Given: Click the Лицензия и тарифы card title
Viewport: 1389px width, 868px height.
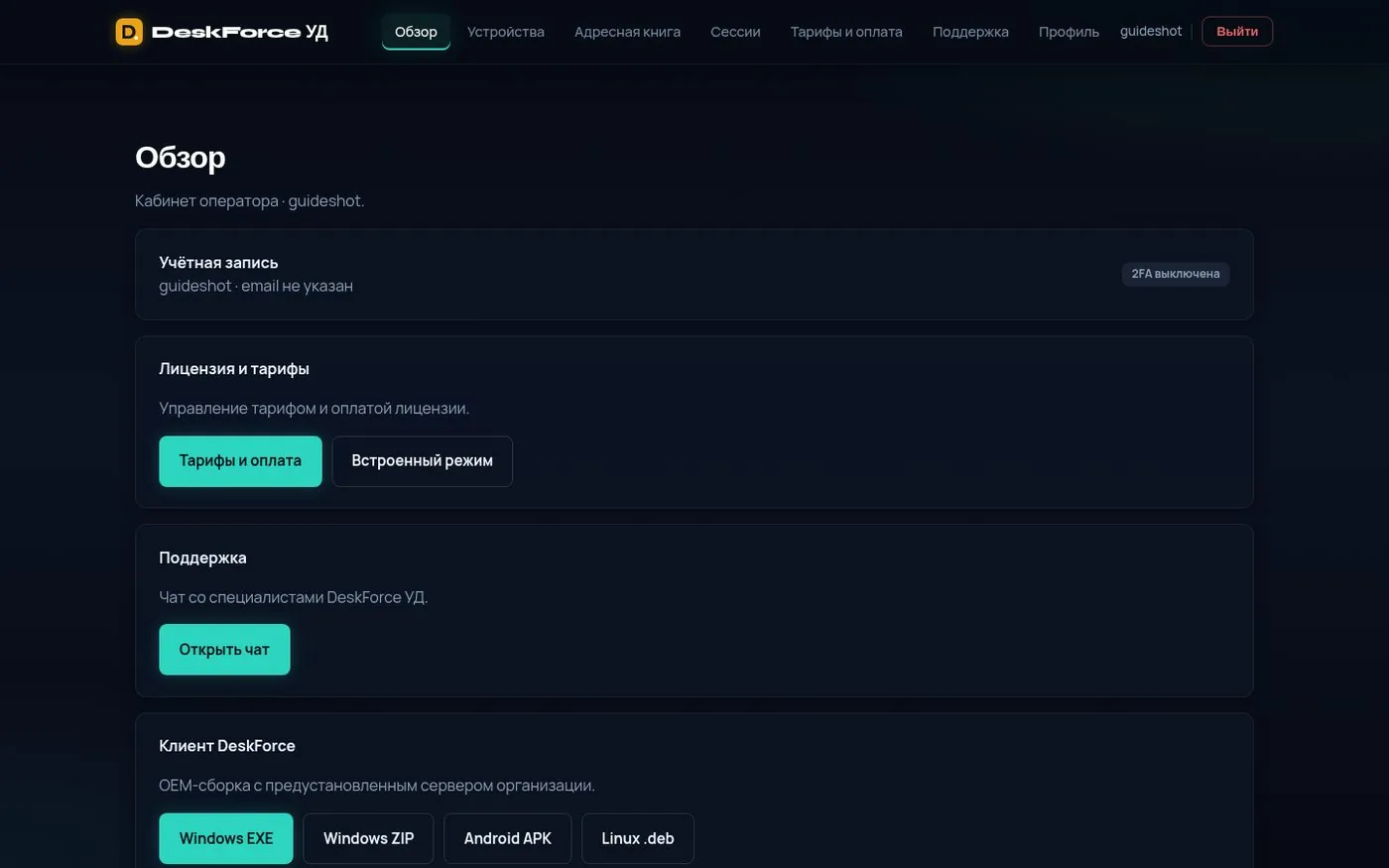Looking at the screenshot, I should coord(234,369).
